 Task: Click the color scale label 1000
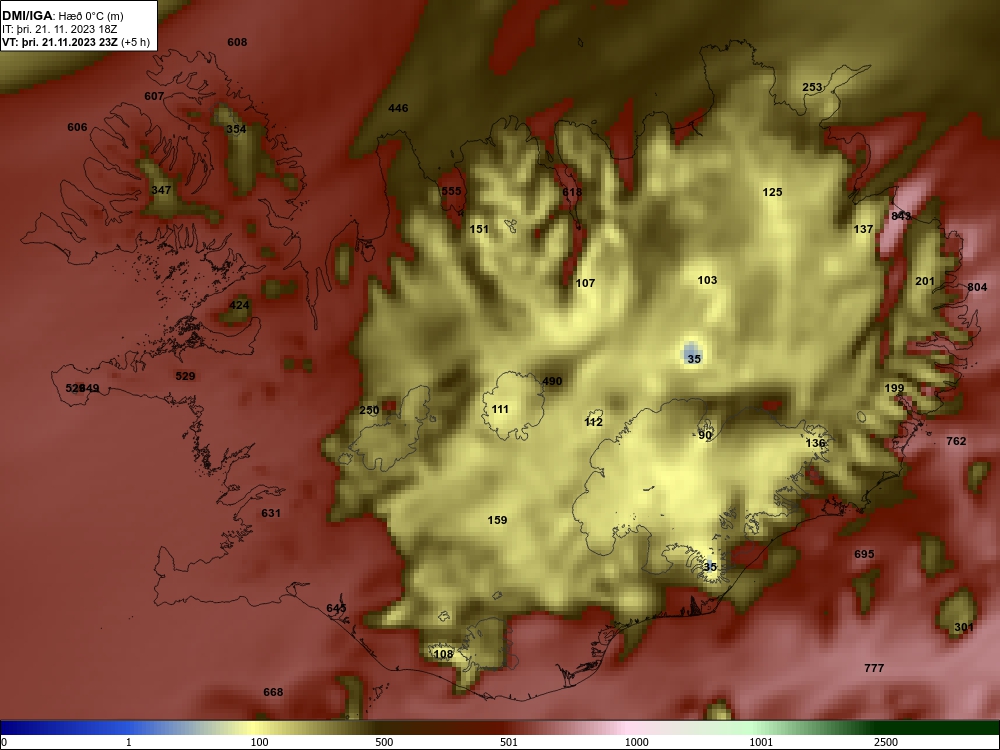pos(636,742)
